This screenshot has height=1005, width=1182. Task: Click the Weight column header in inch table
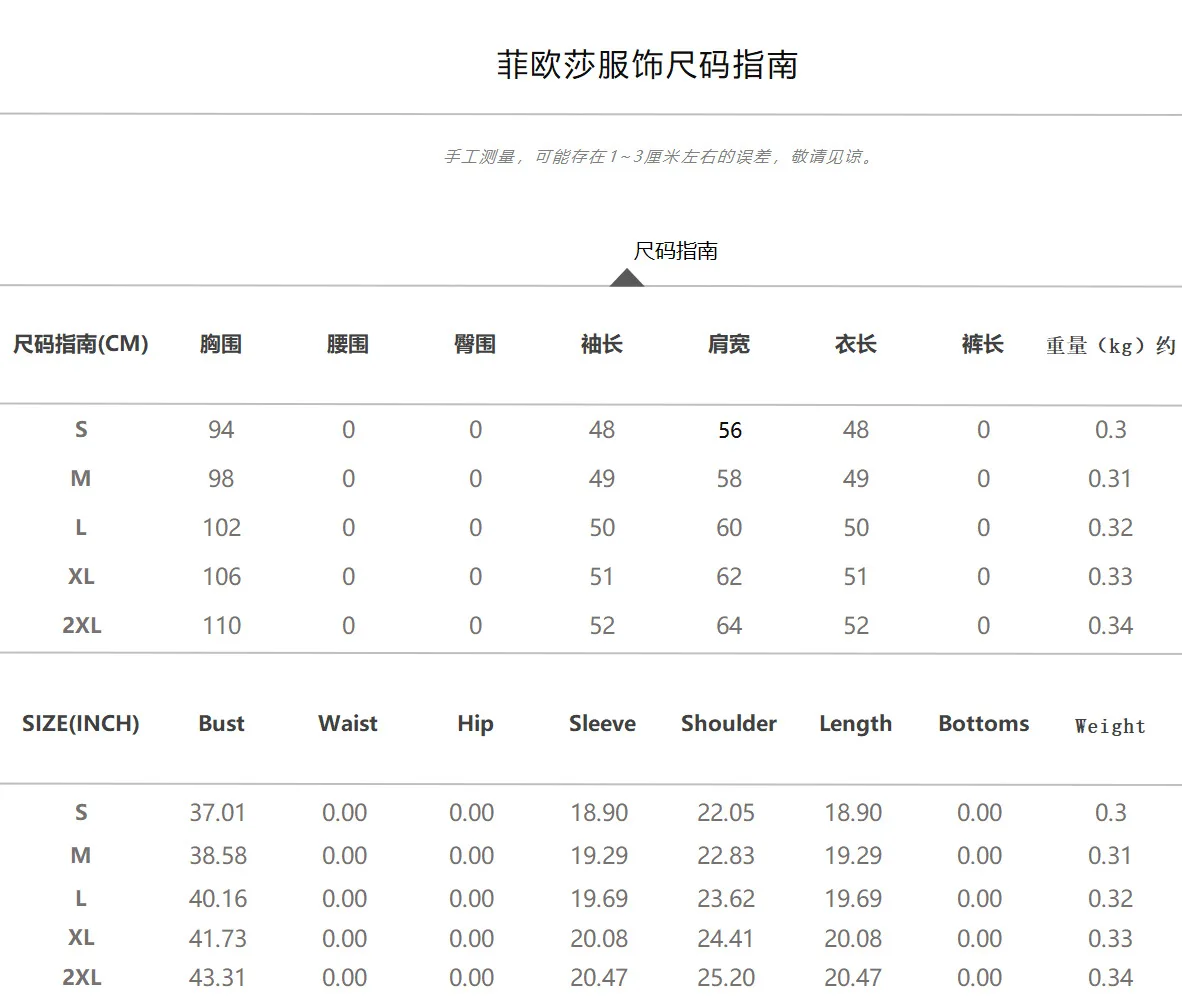[x=1110, y=727]
